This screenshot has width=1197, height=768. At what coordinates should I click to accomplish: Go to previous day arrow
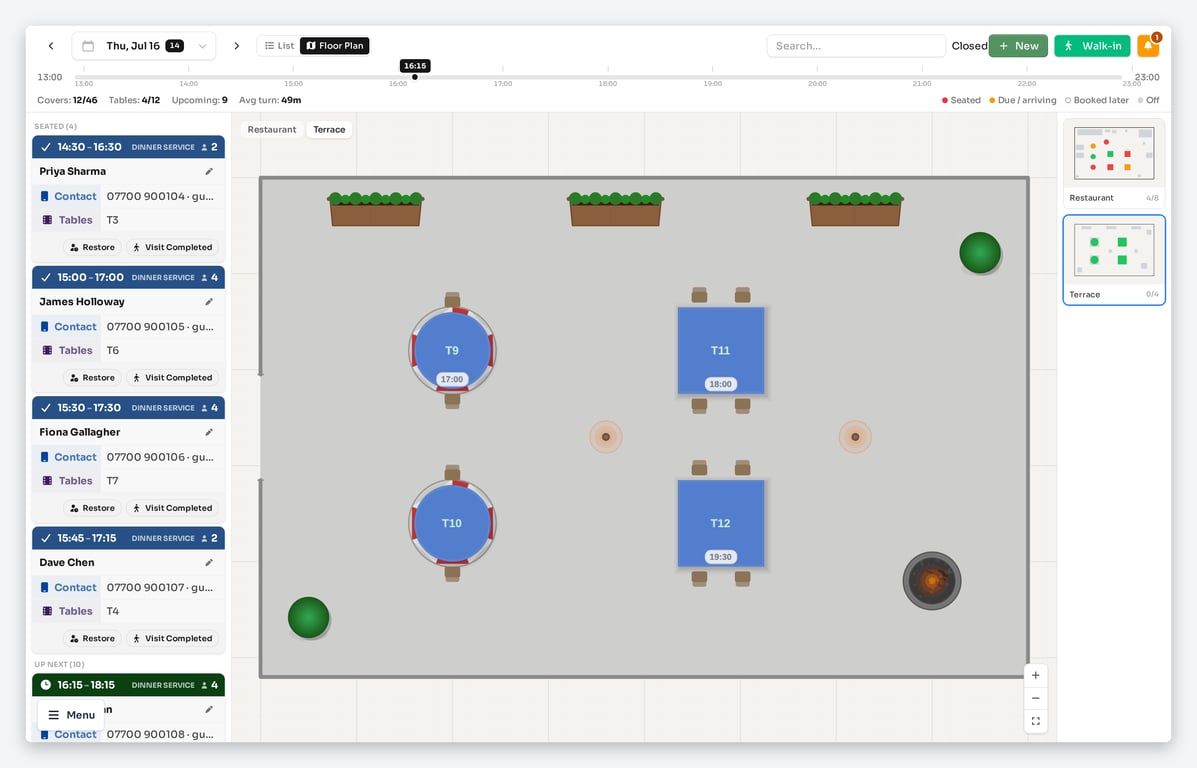point(51,46)
